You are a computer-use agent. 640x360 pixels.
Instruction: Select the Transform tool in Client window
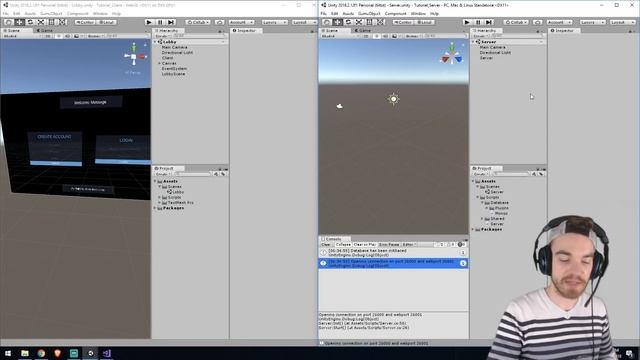[x=62, y=22]
